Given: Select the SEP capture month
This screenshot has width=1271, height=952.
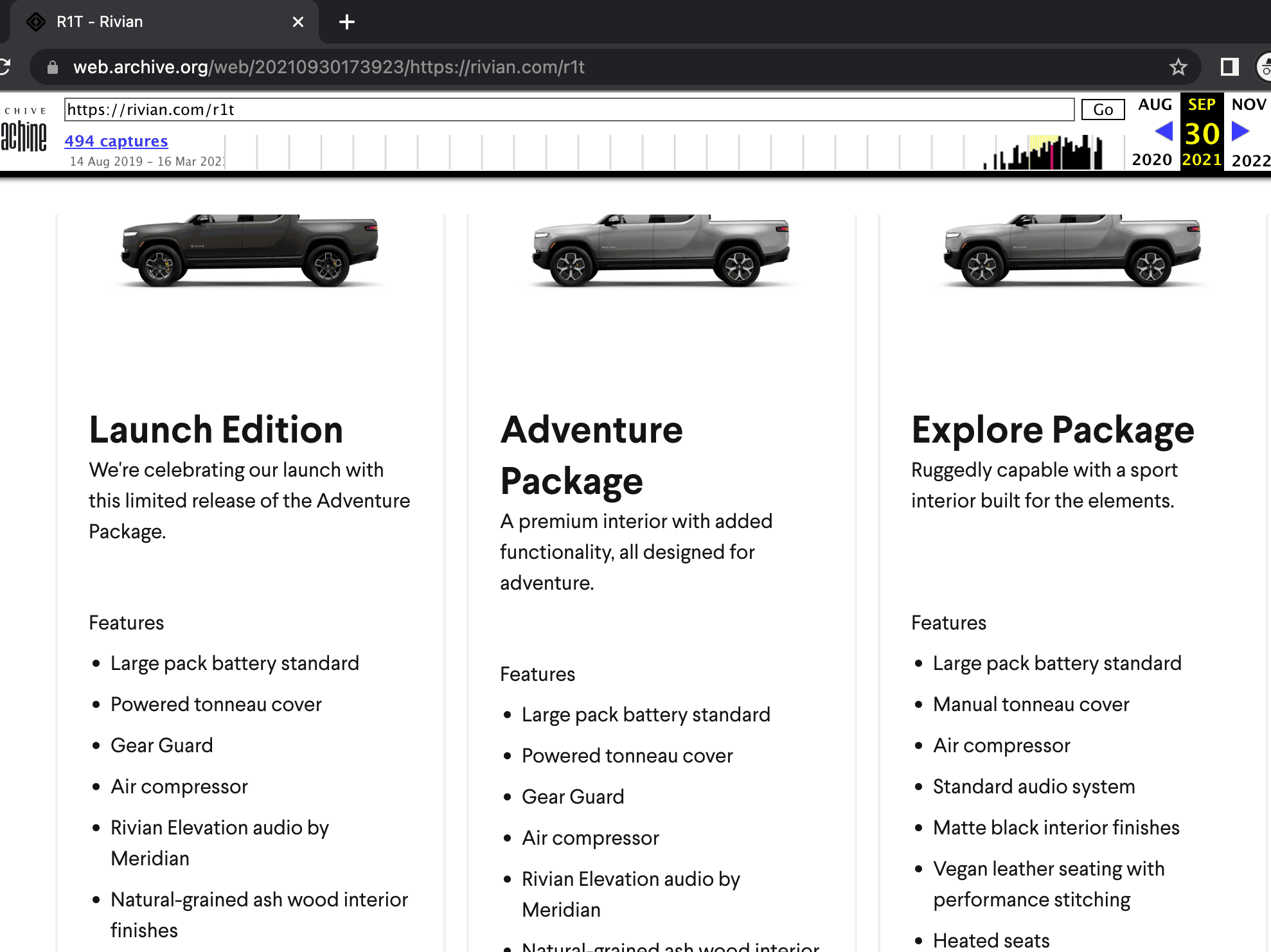Looking at the screenshot, I should coord(1202,105).
